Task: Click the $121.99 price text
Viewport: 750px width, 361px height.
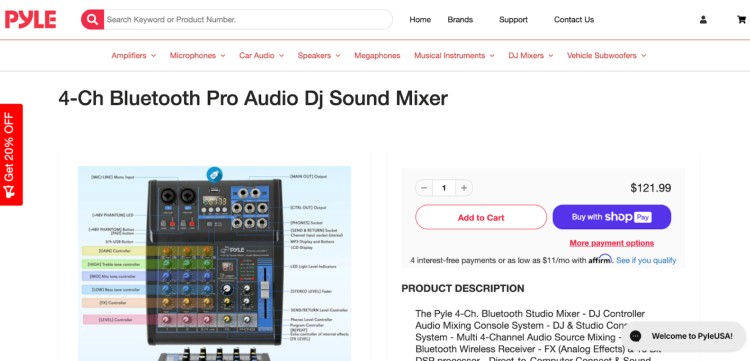Action: 651,188
